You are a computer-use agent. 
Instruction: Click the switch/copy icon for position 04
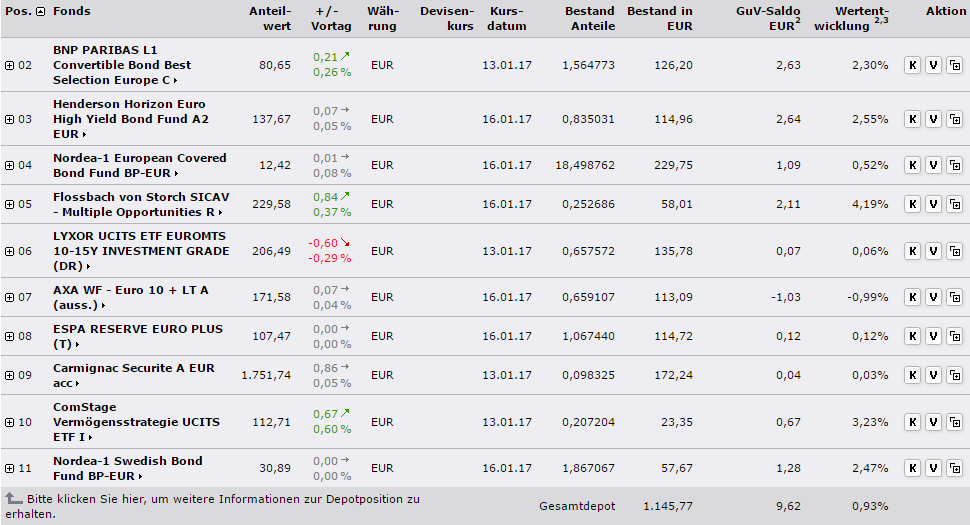click(954, 165)
